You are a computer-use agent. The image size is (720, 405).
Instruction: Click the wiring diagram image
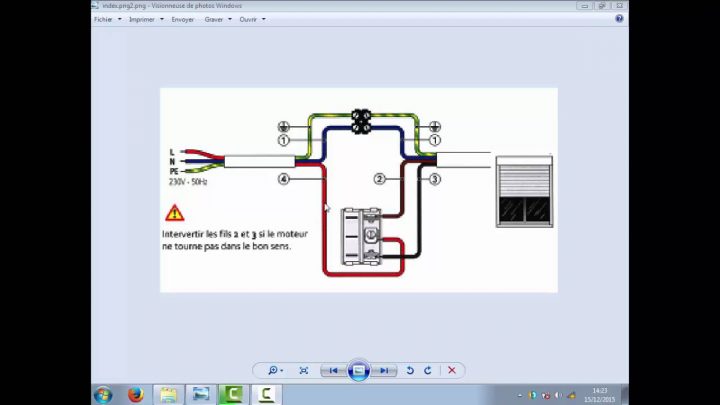[x=358, y=190]
